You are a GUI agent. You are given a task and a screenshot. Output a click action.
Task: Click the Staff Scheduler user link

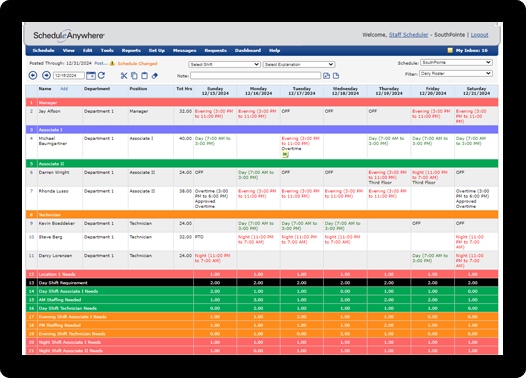408,35
